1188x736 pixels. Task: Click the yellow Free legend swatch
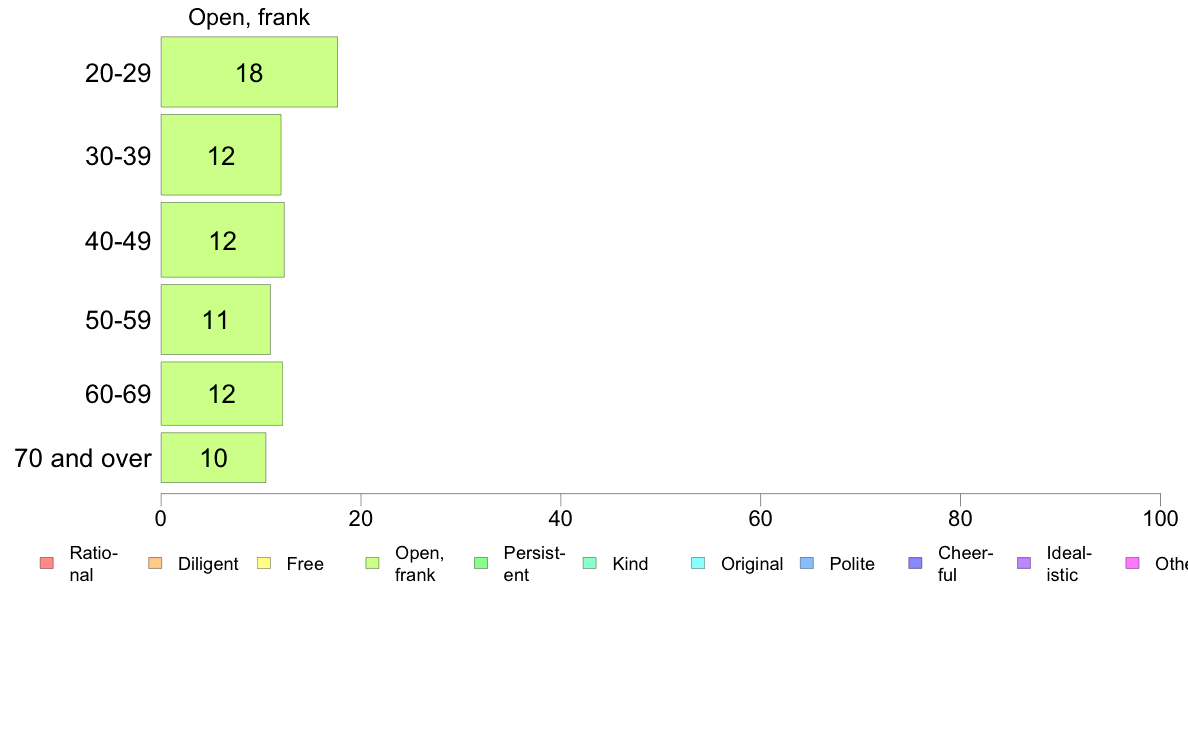click(x=264, y=563)
